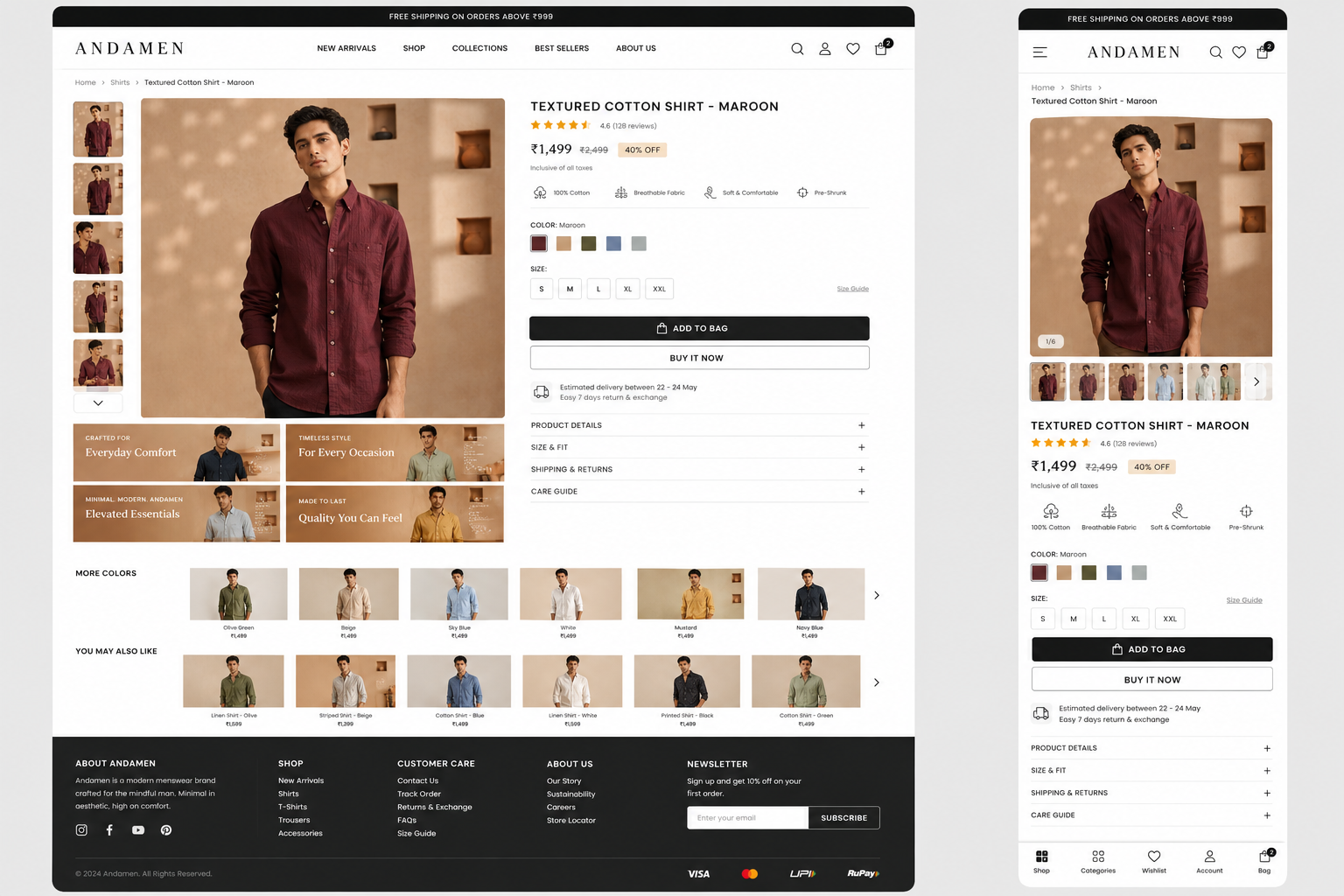Pick the olive green swatch in desktop view
Viewport: 1344px width, 896px height.
point(589,243)
